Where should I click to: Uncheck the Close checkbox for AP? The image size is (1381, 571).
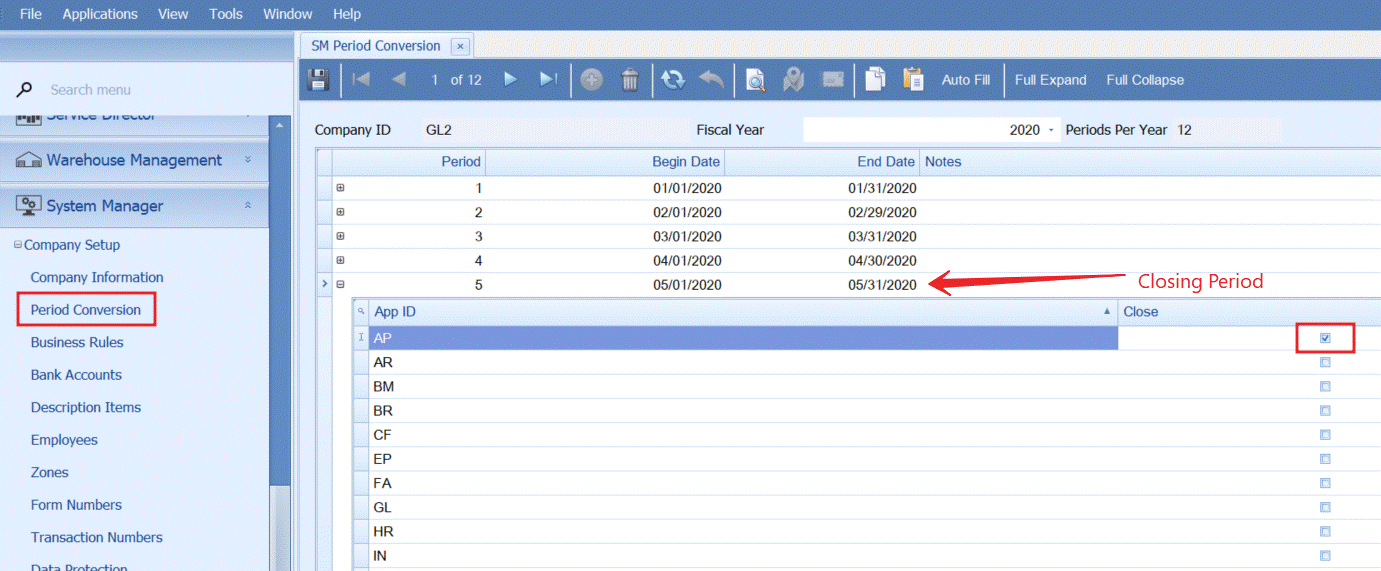(x=1325, y=338)
